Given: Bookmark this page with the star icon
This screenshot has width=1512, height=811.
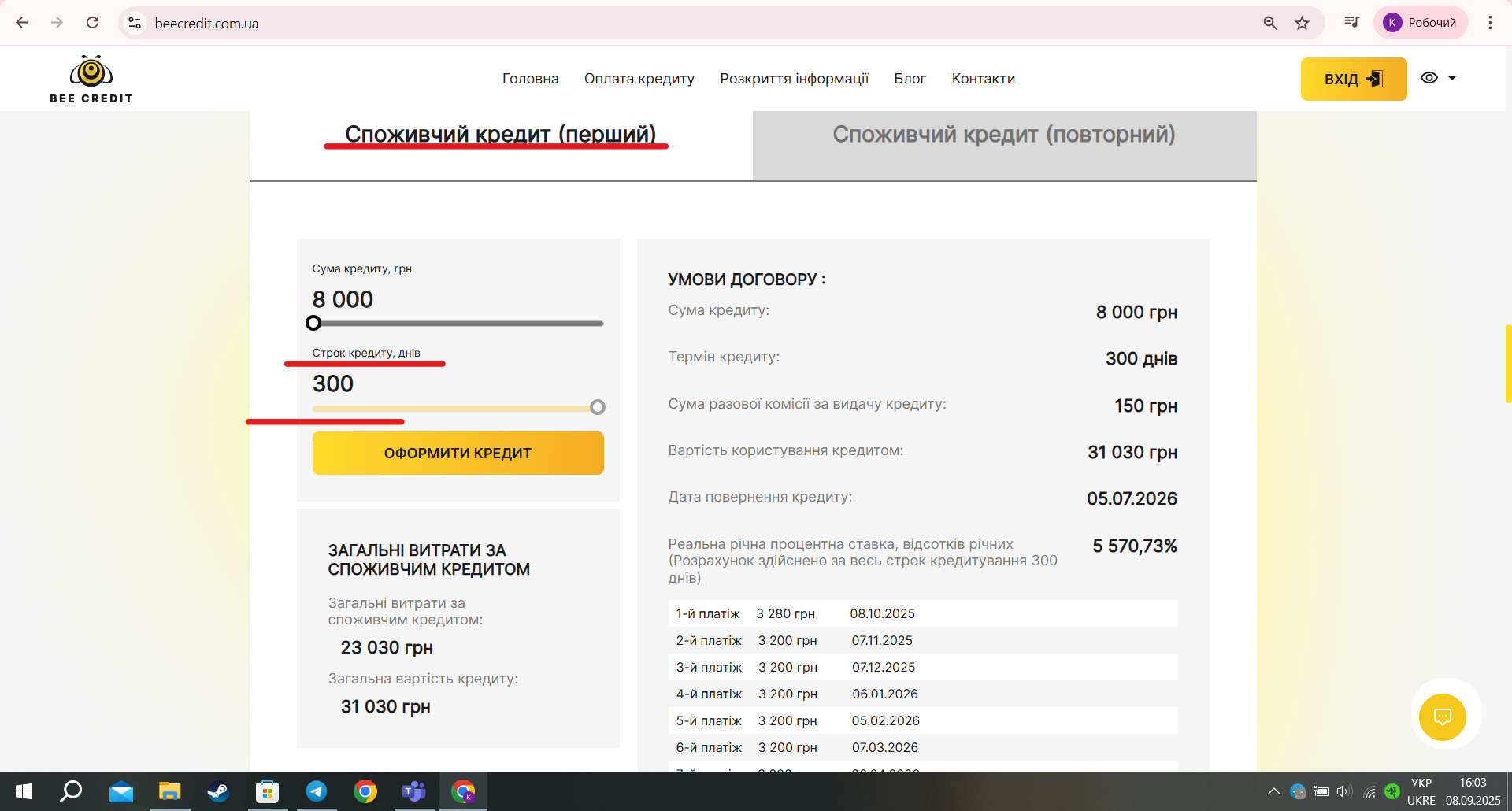Looking at the screenshot, I should (x=1303, y=23).
